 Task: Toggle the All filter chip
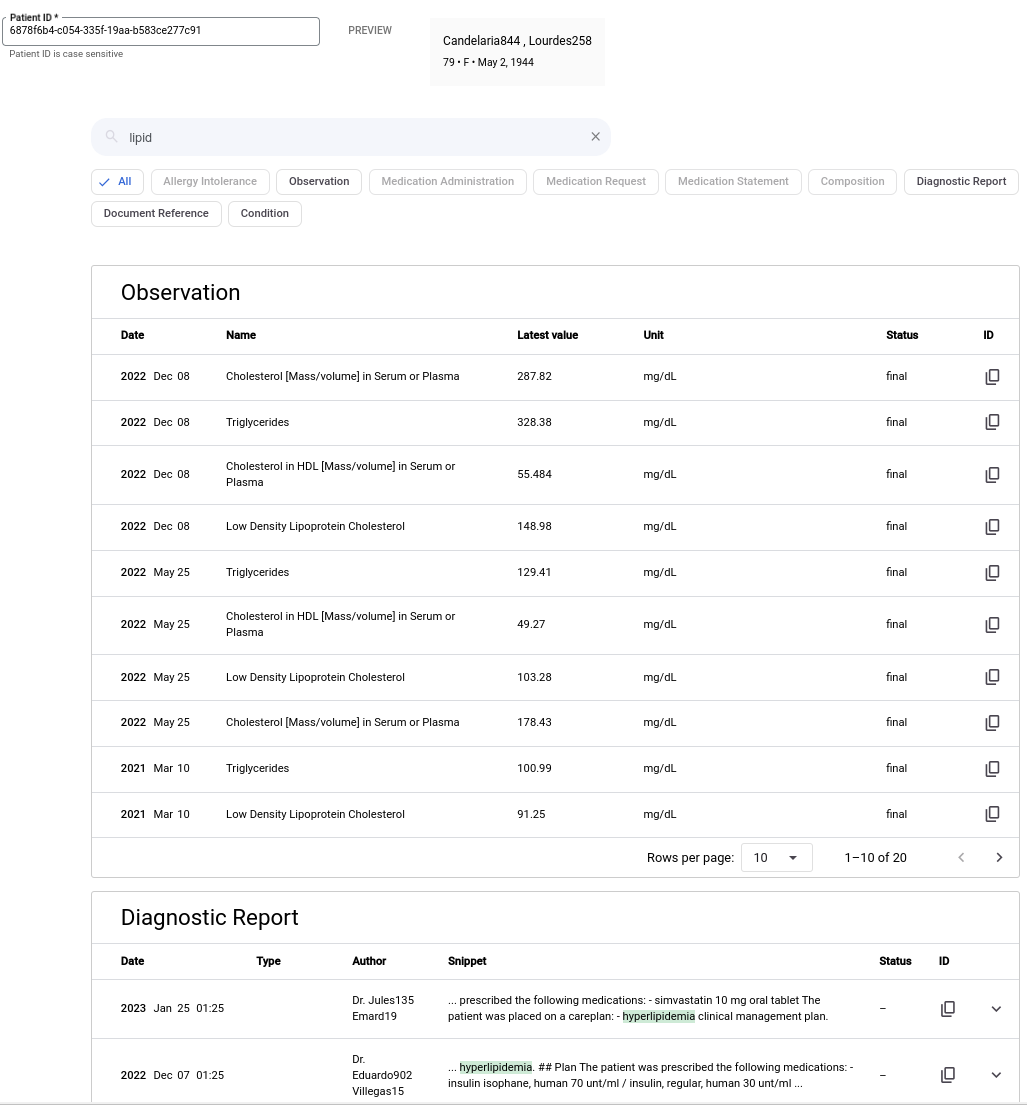click(x=116, y=182)
